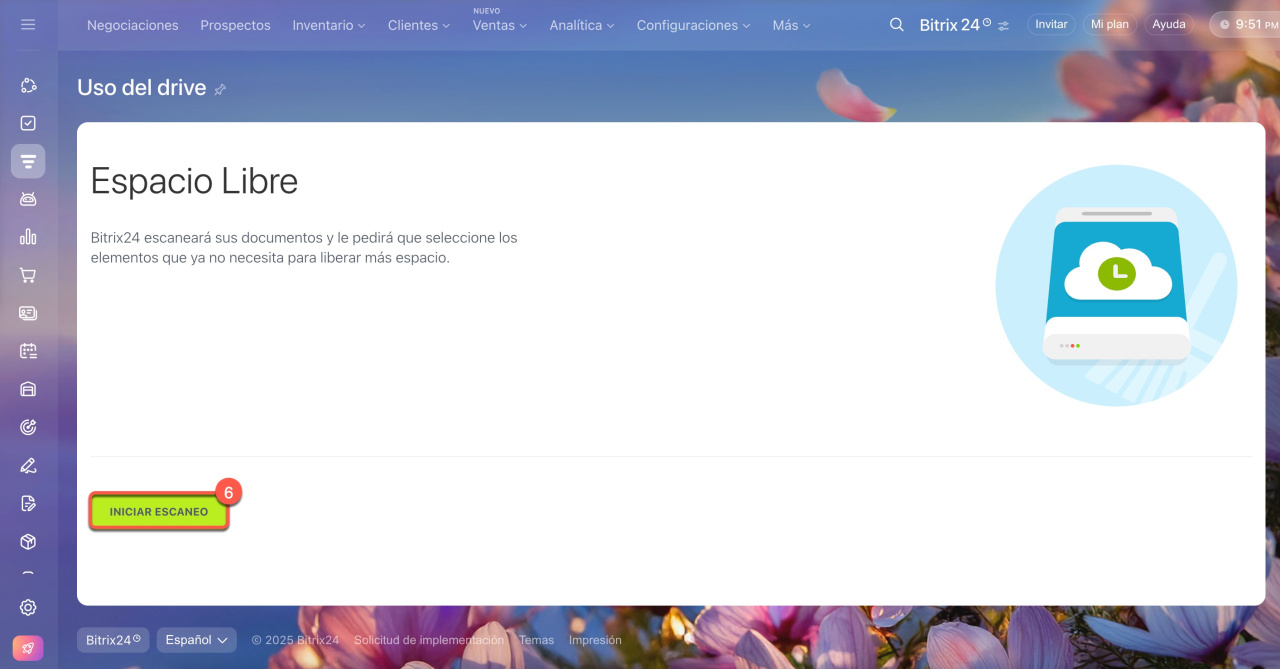Open the calendar icon in sidebar

coord(28,351)
